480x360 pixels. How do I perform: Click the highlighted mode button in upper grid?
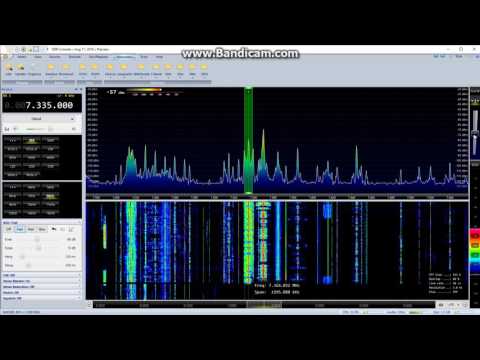tap(31, 140)
